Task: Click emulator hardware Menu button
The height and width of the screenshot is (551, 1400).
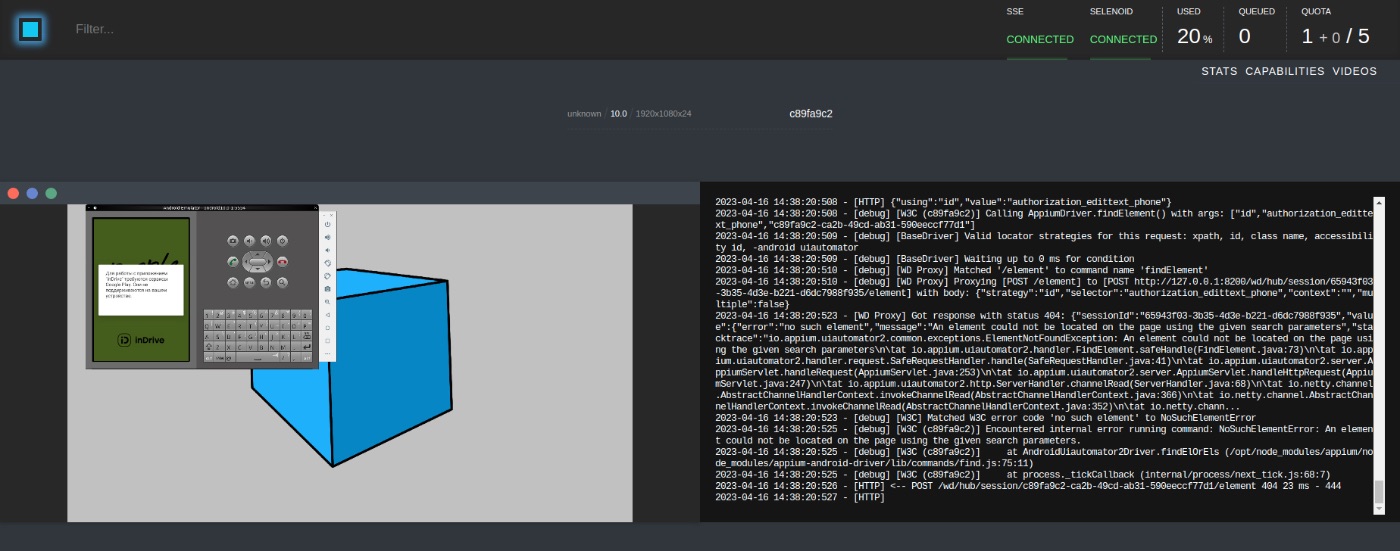Action: [x=249, y=283]
